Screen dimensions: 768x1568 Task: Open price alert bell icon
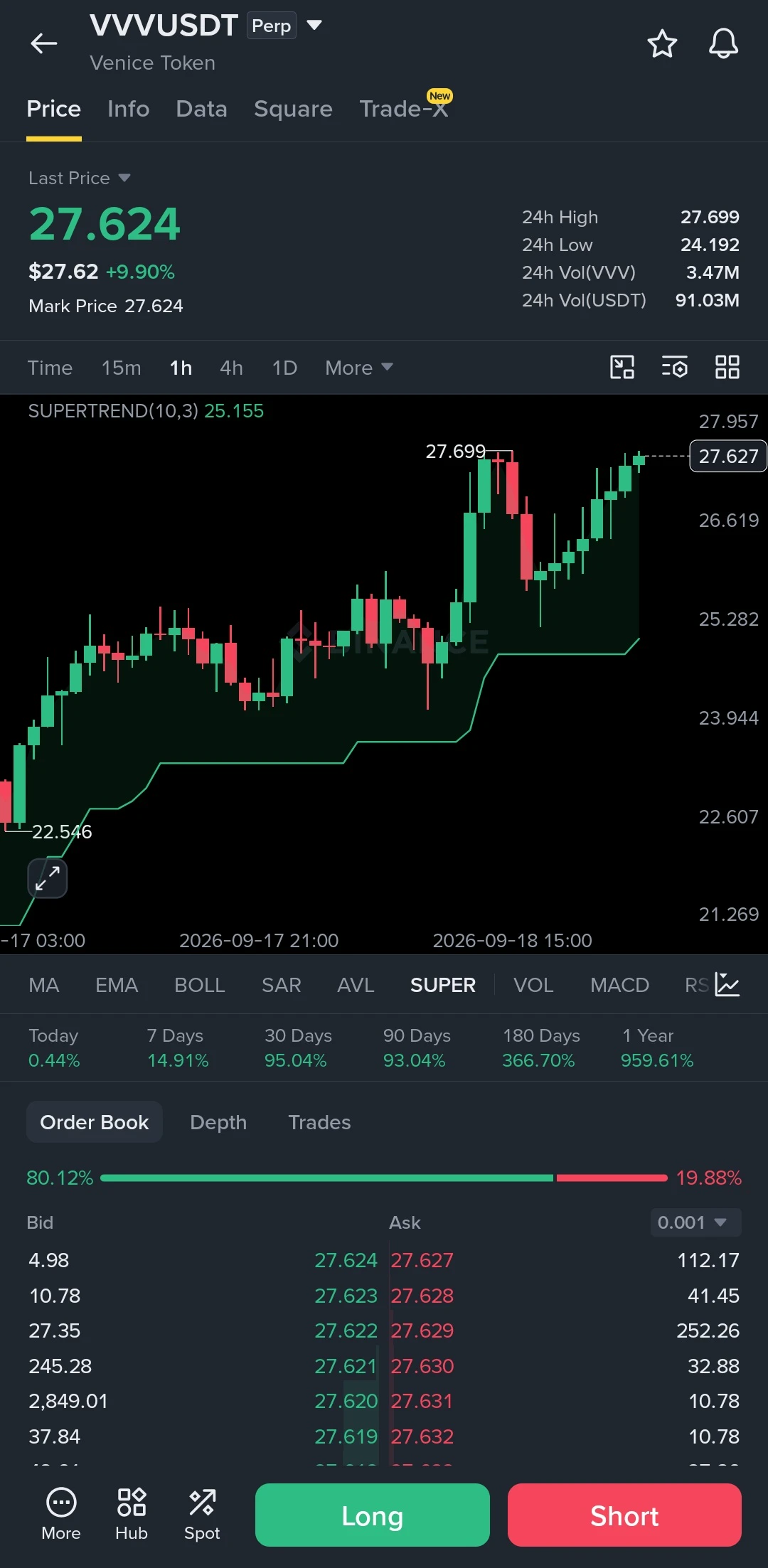click(723, 43)
